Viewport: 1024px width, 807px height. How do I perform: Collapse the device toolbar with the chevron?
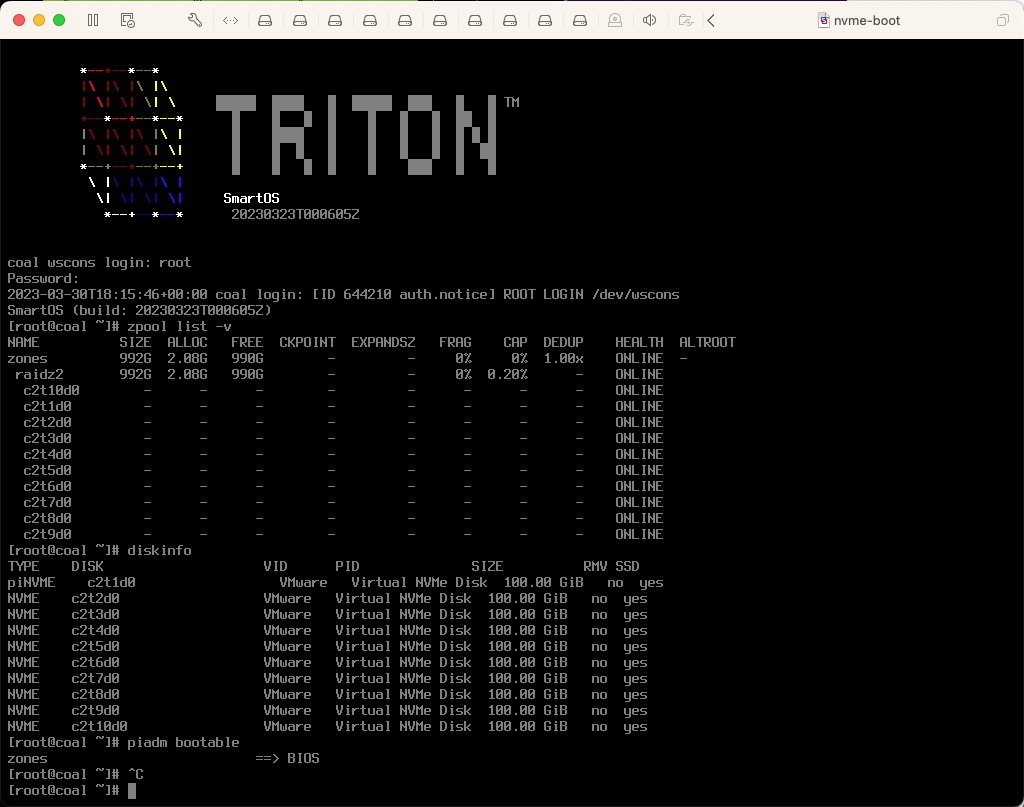[711, 20]
